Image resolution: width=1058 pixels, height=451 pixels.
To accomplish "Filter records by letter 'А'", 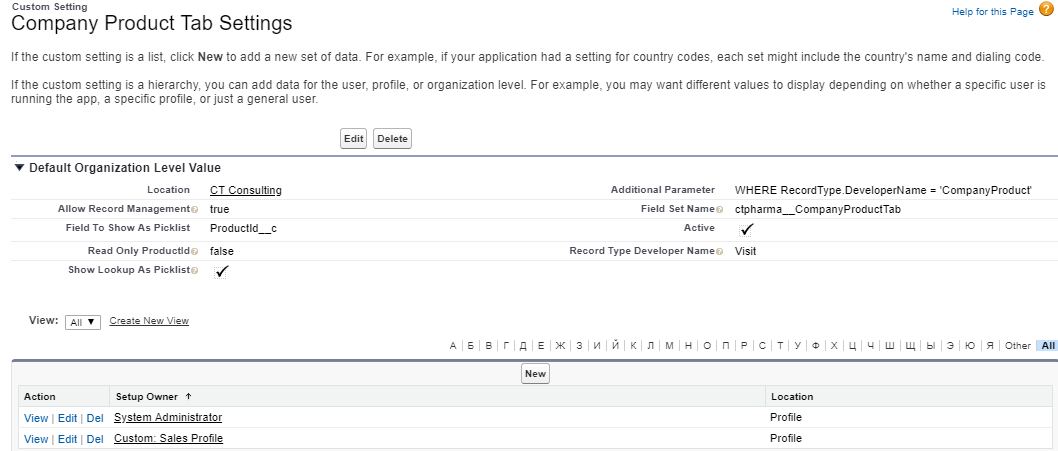I will coord(453,345).
